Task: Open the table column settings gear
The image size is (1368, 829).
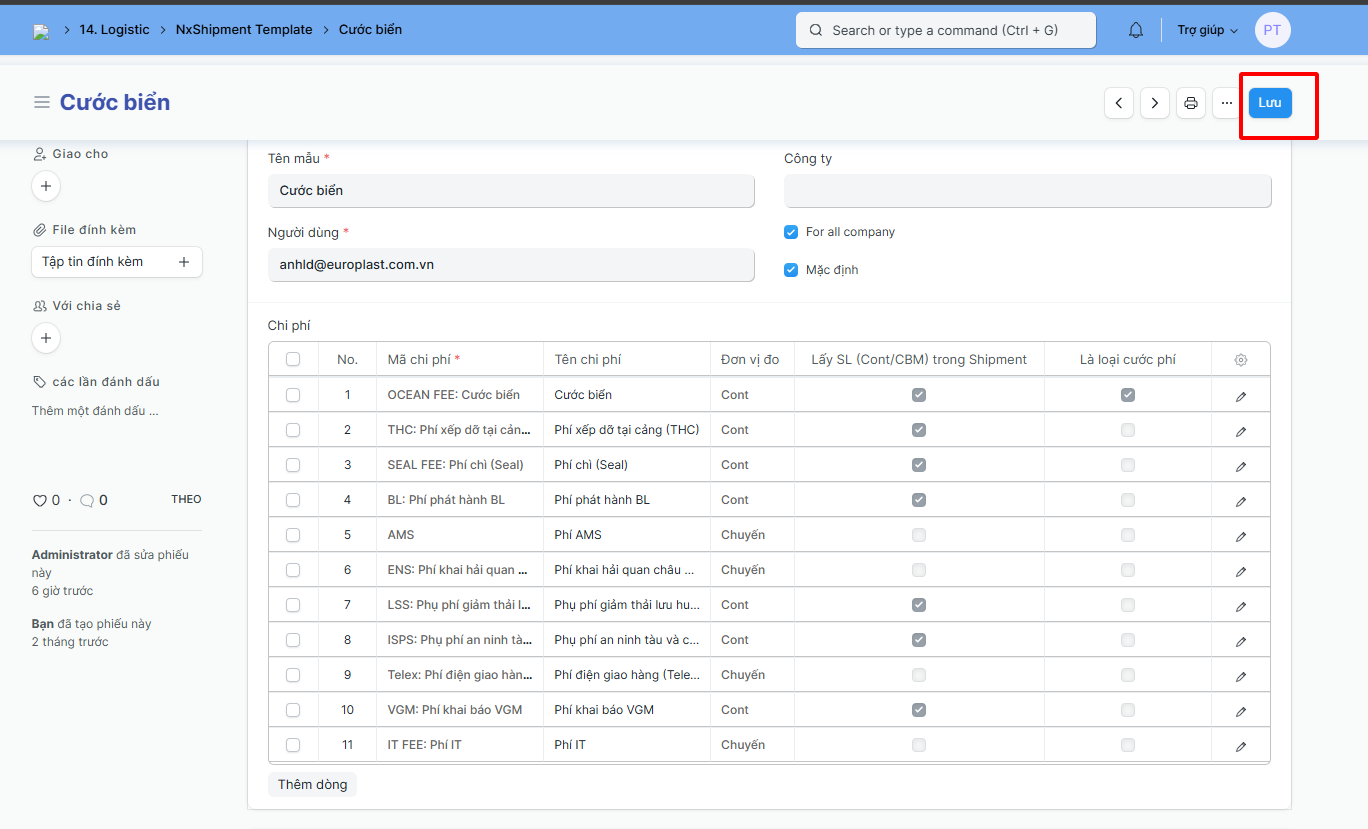Action: (x=1241, y=360)
